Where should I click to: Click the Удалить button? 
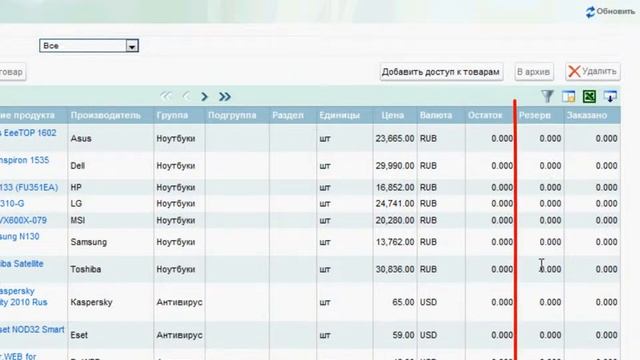pos(593,71)
